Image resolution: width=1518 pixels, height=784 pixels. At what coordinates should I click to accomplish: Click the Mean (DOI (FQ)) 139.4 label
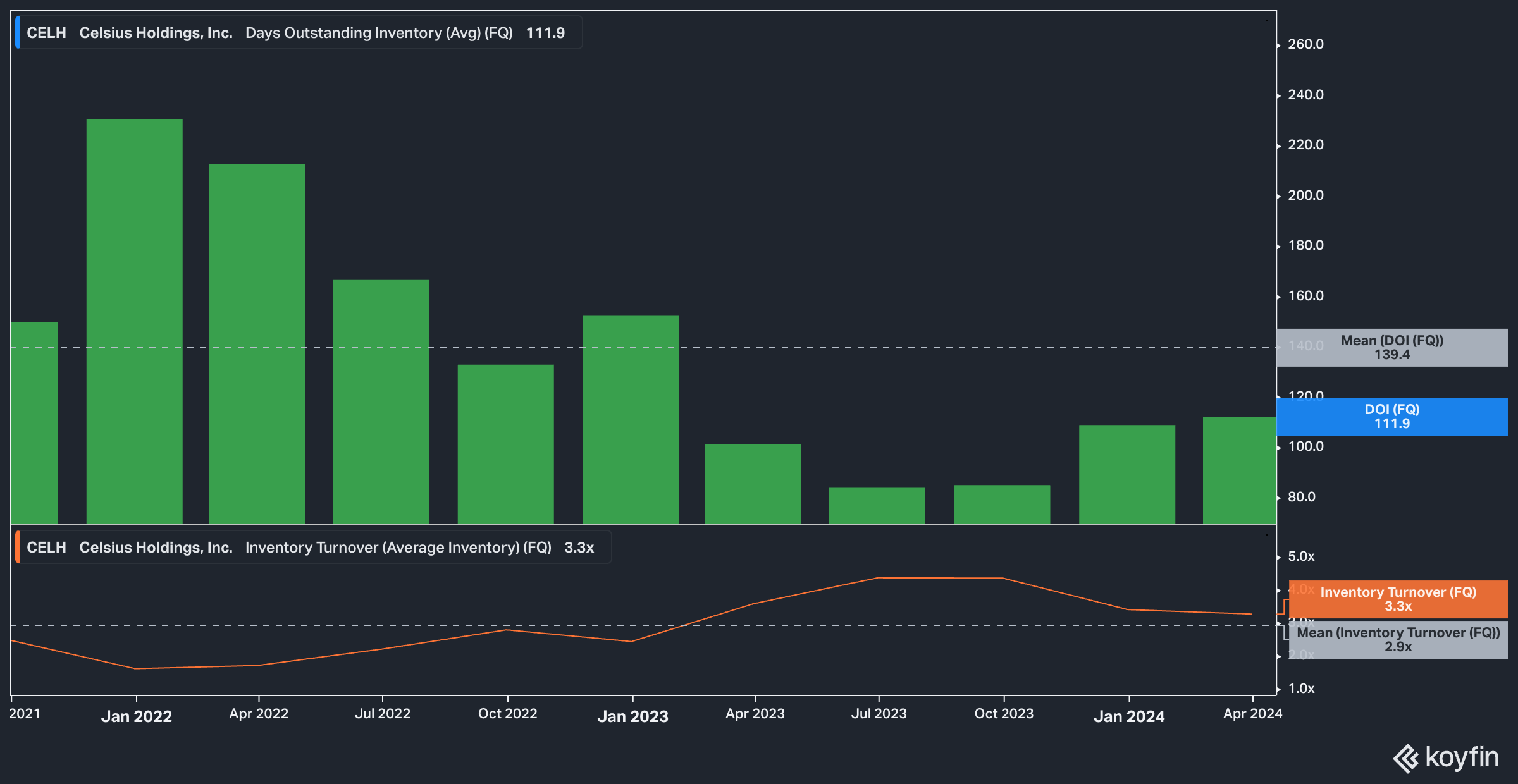coord(1392,348)
